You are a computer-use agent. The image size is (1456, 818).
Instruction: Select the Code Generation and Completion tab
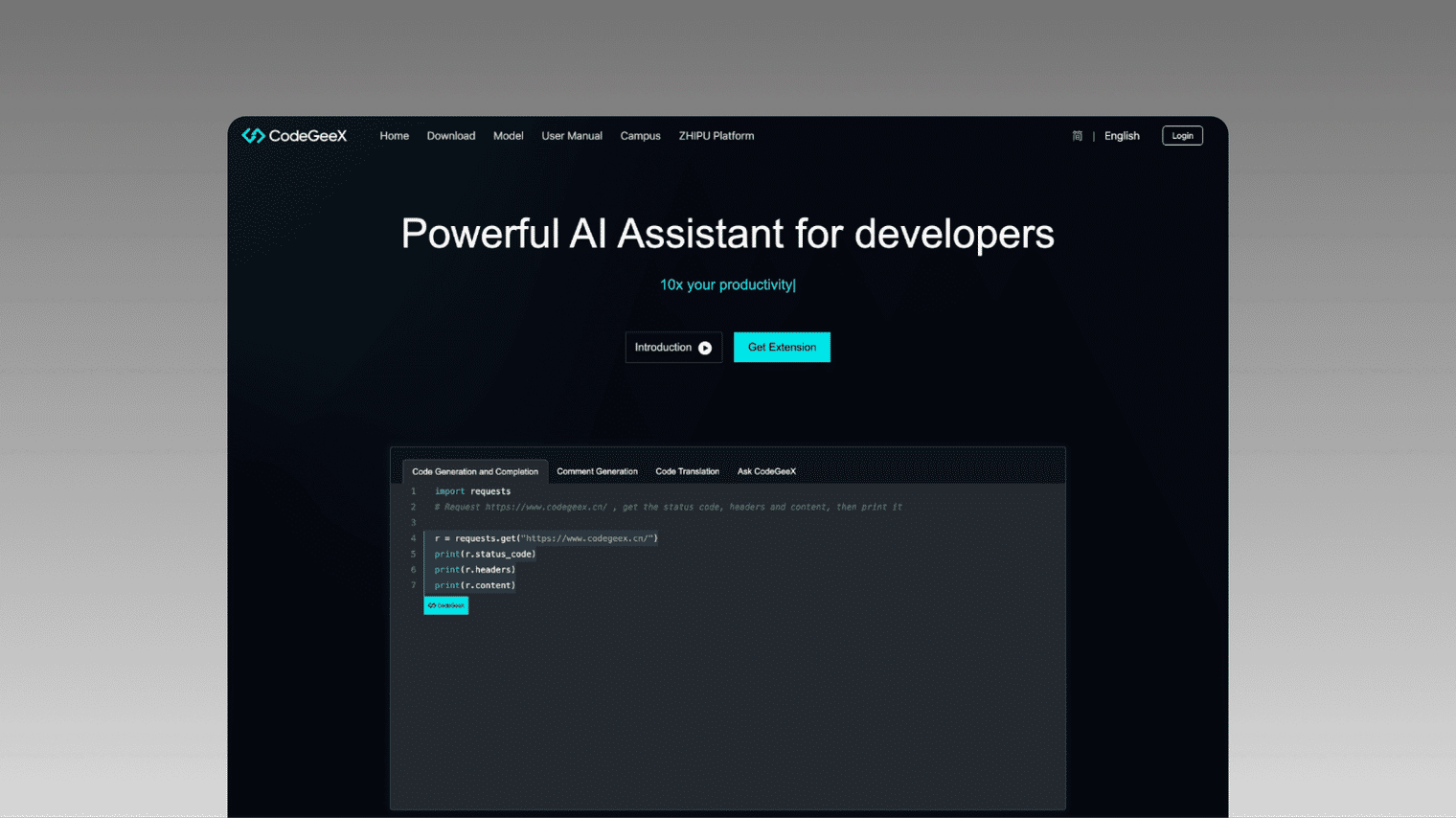pos(475,471)
